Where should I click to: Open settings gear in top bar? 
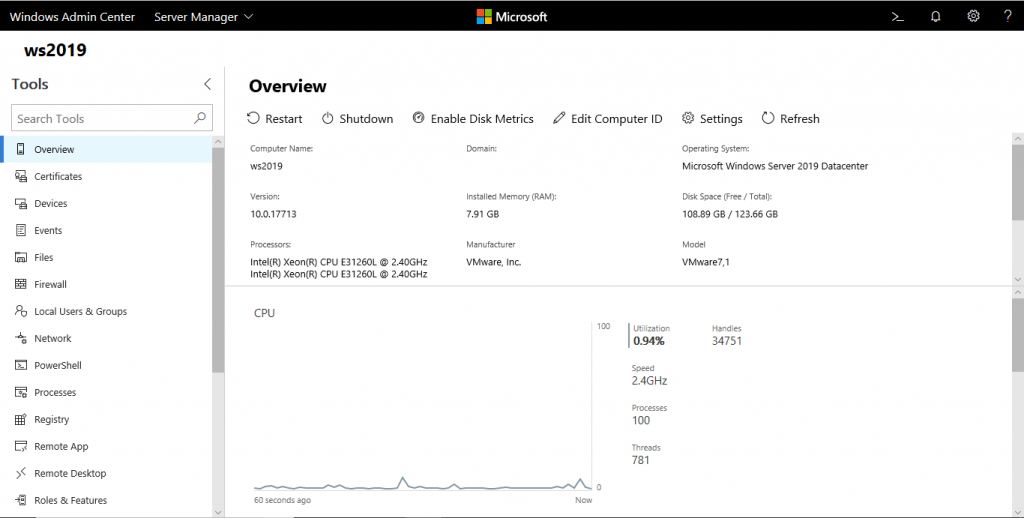tap(973, 16)
